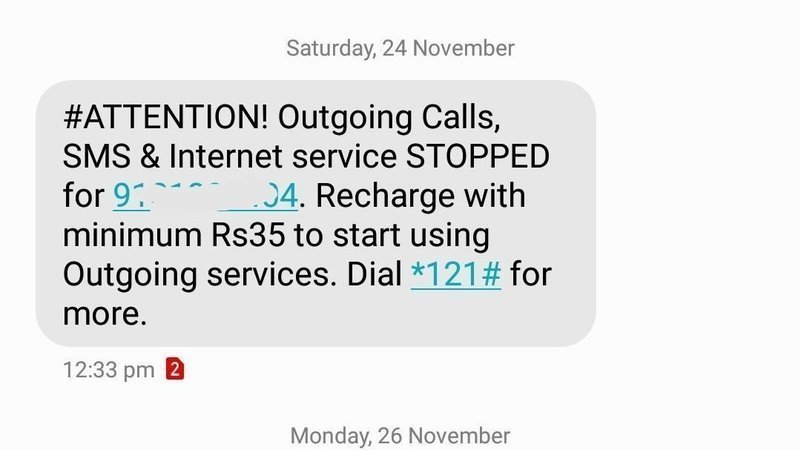The image size is (800, 450).
Task: Open the *121# dial link
Action: [456, 274]
